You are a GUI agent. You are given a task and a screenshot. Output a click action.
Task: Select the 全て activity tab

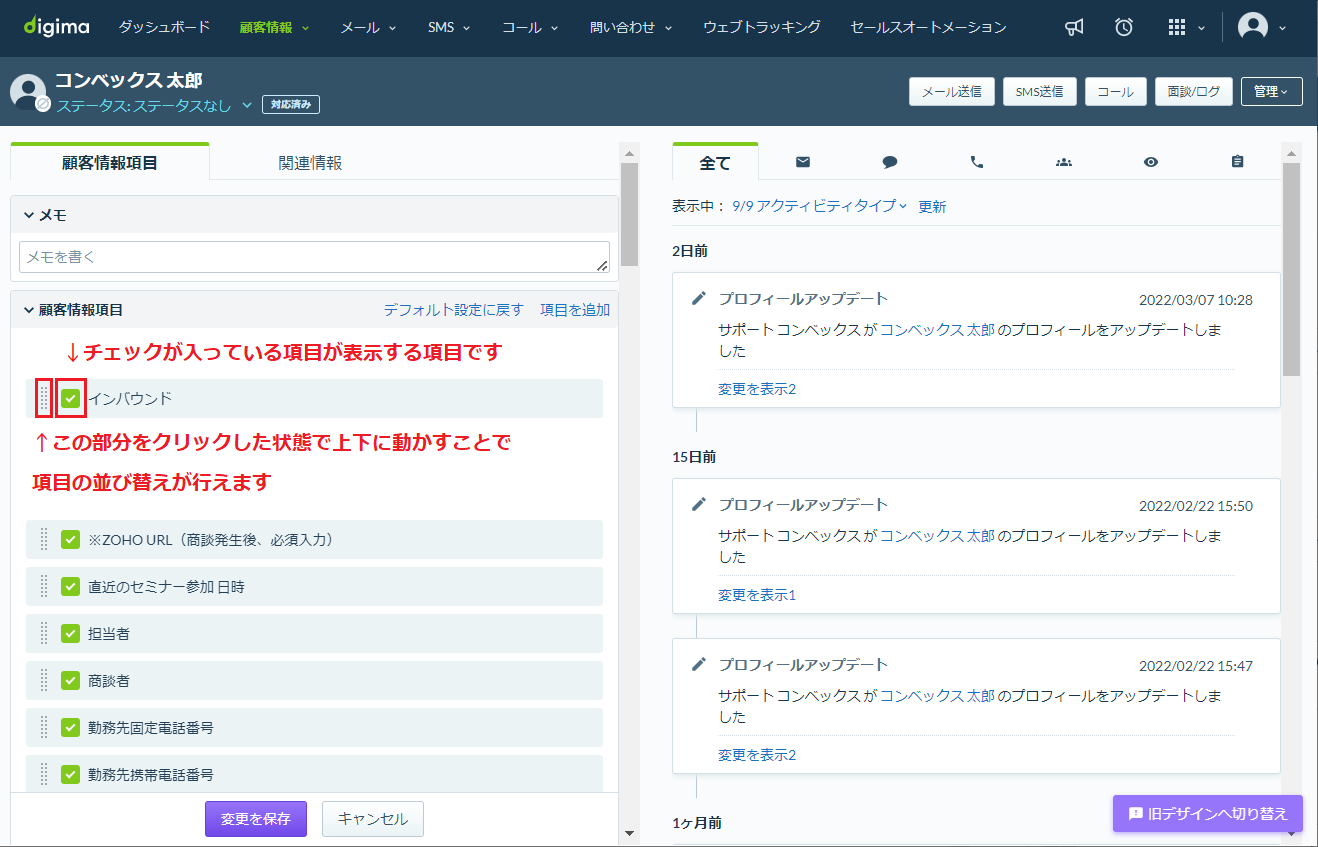[715, 163]
